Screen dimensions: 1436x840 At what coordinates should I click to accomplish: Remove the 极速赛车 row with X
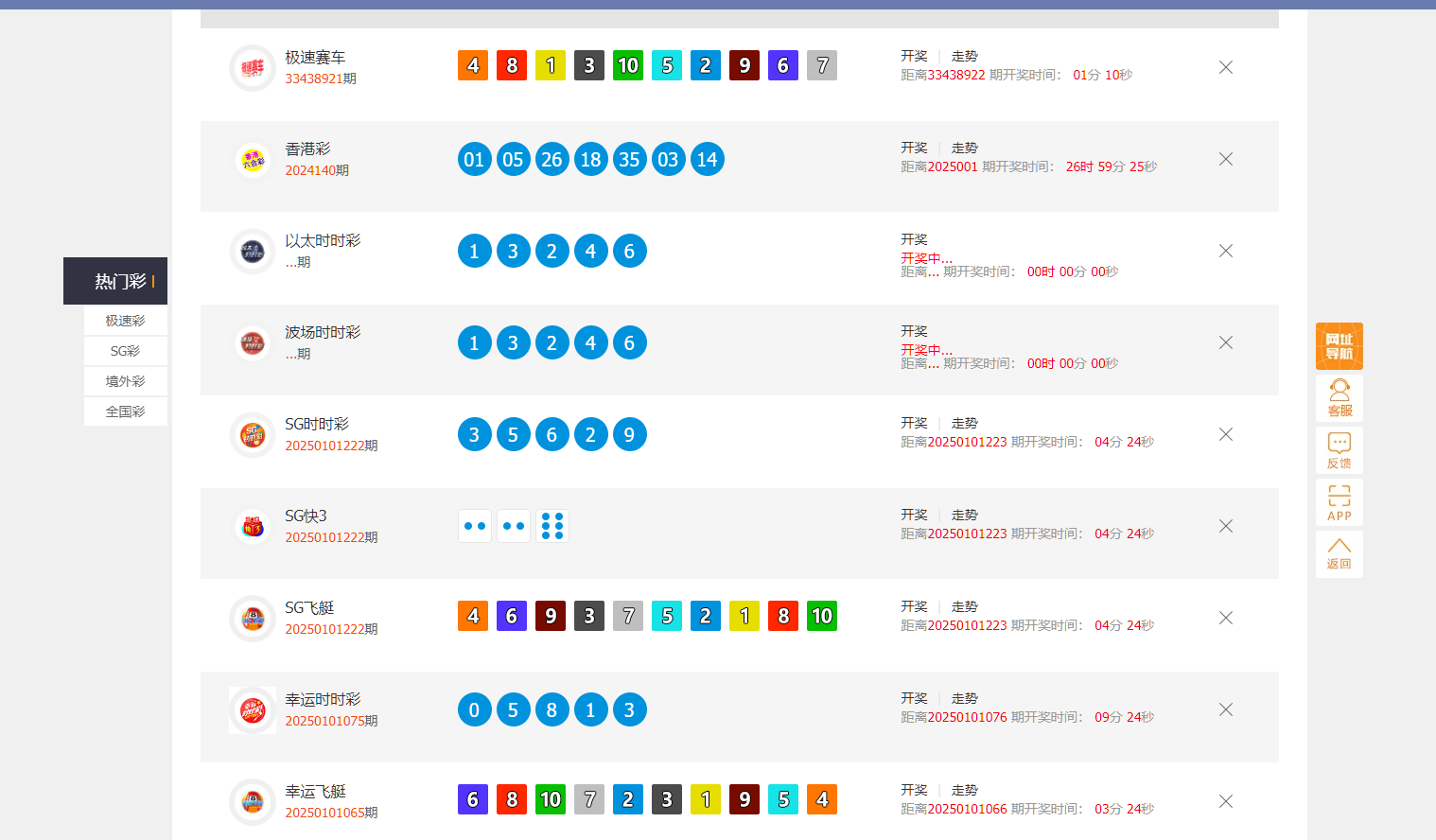[x=1225, y=67]
